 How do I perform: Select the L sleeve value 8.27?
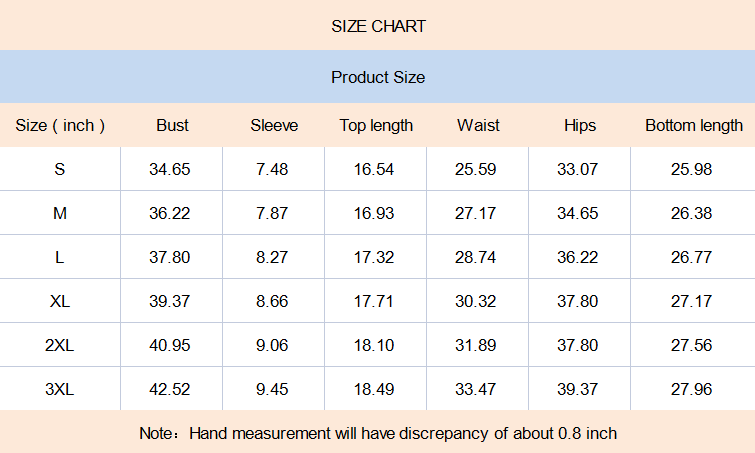[272, 257]
